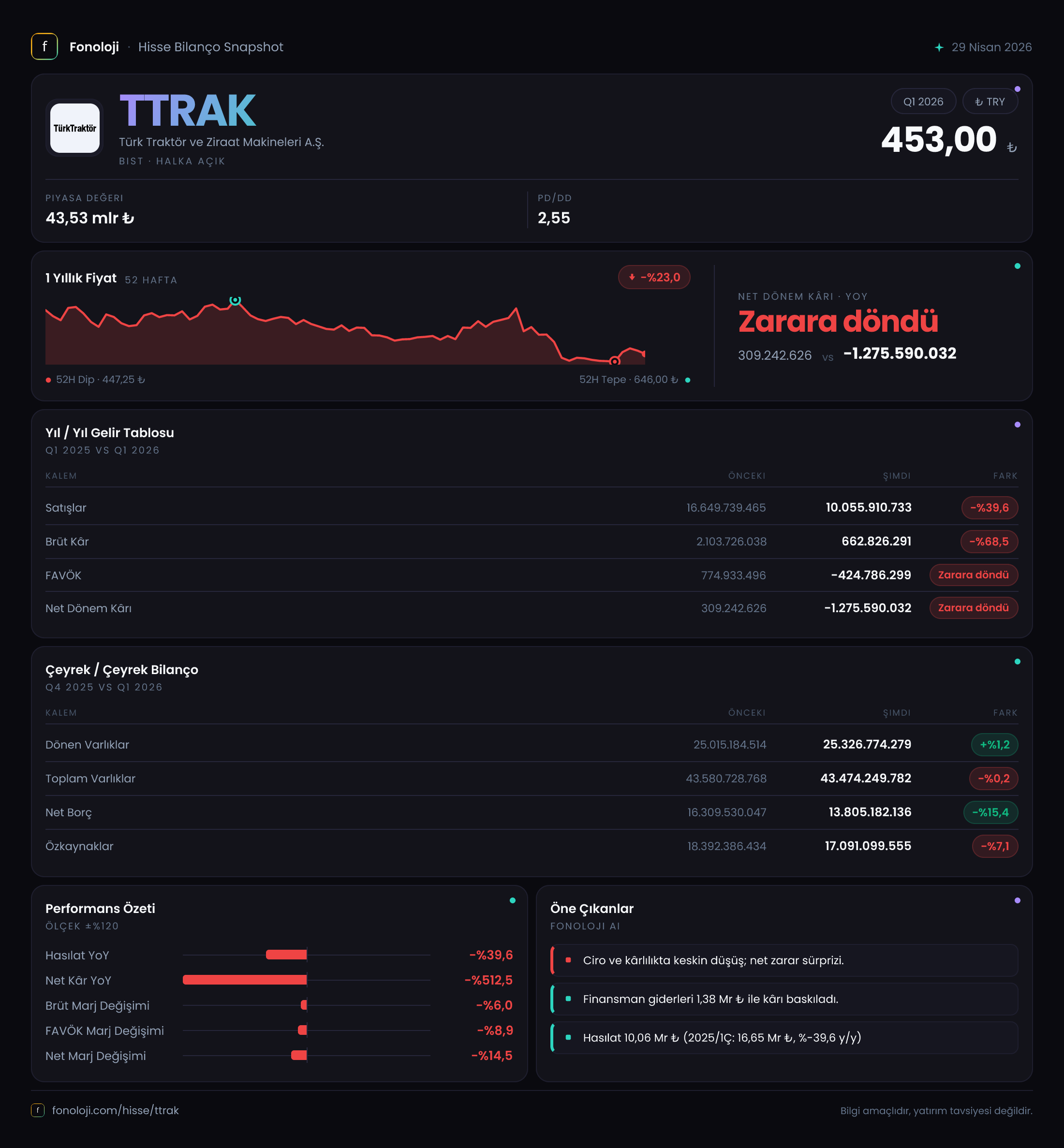Click the 'Ciro ve kârlılıkta keskin düşüş' highlight

783,960
